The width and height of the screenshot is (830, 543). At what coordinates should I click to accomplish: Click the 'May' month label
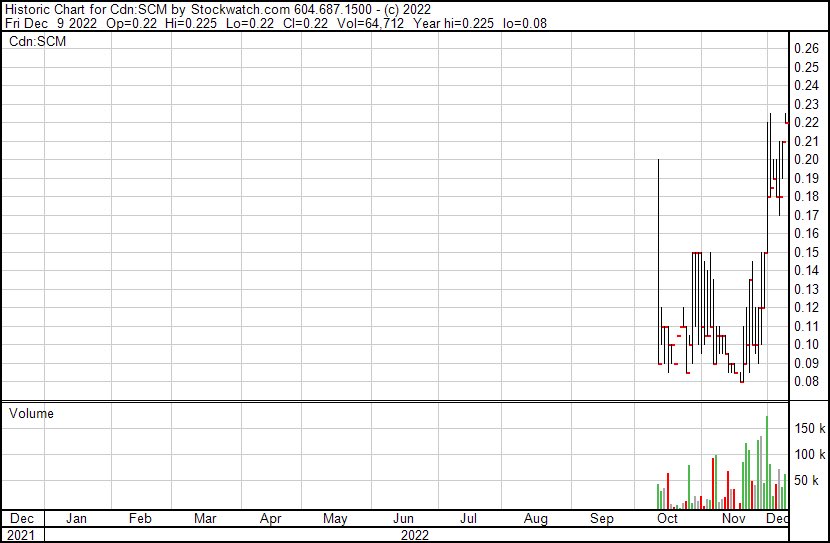pyautogui.click(x=335, y=519)
